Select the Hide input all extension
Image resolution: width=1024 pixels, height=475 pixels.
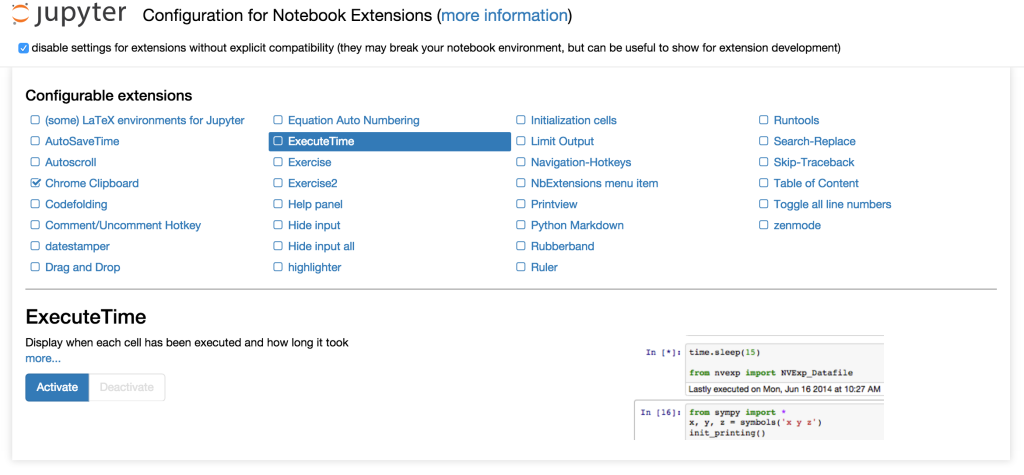(321, 246)
